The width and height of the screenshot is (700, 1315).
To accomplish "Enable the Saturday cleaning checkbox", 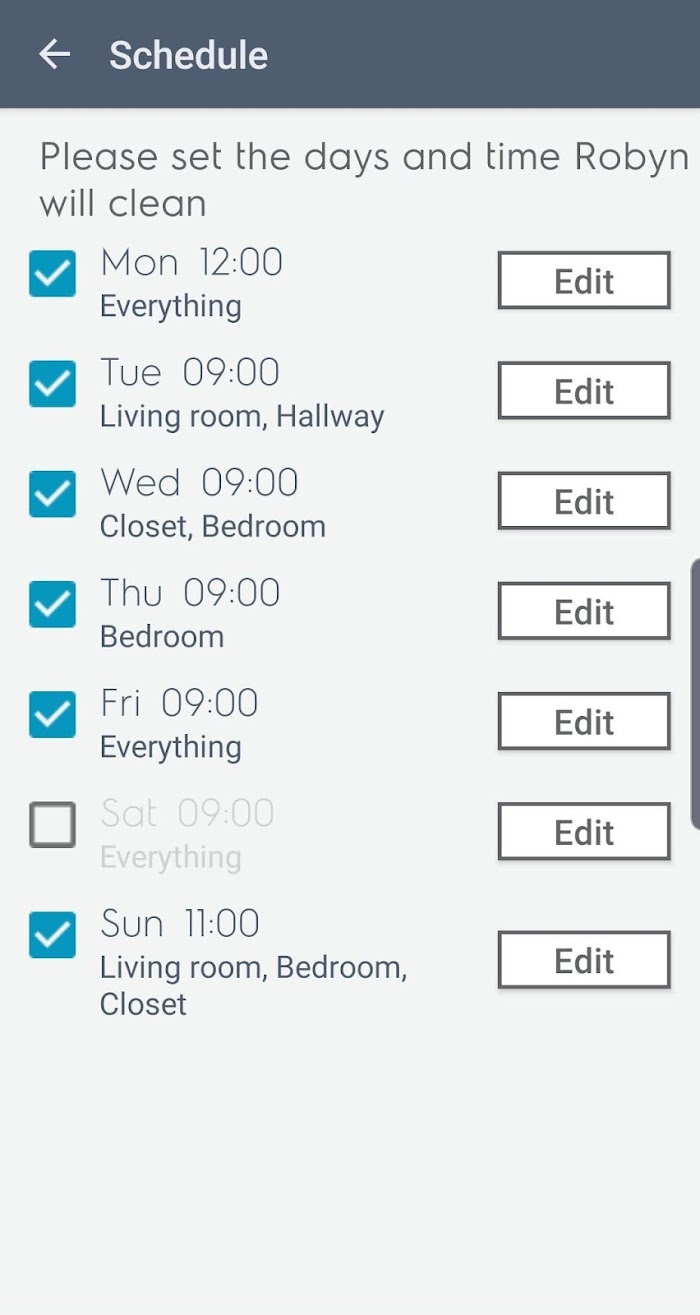I will pos(52,825).
